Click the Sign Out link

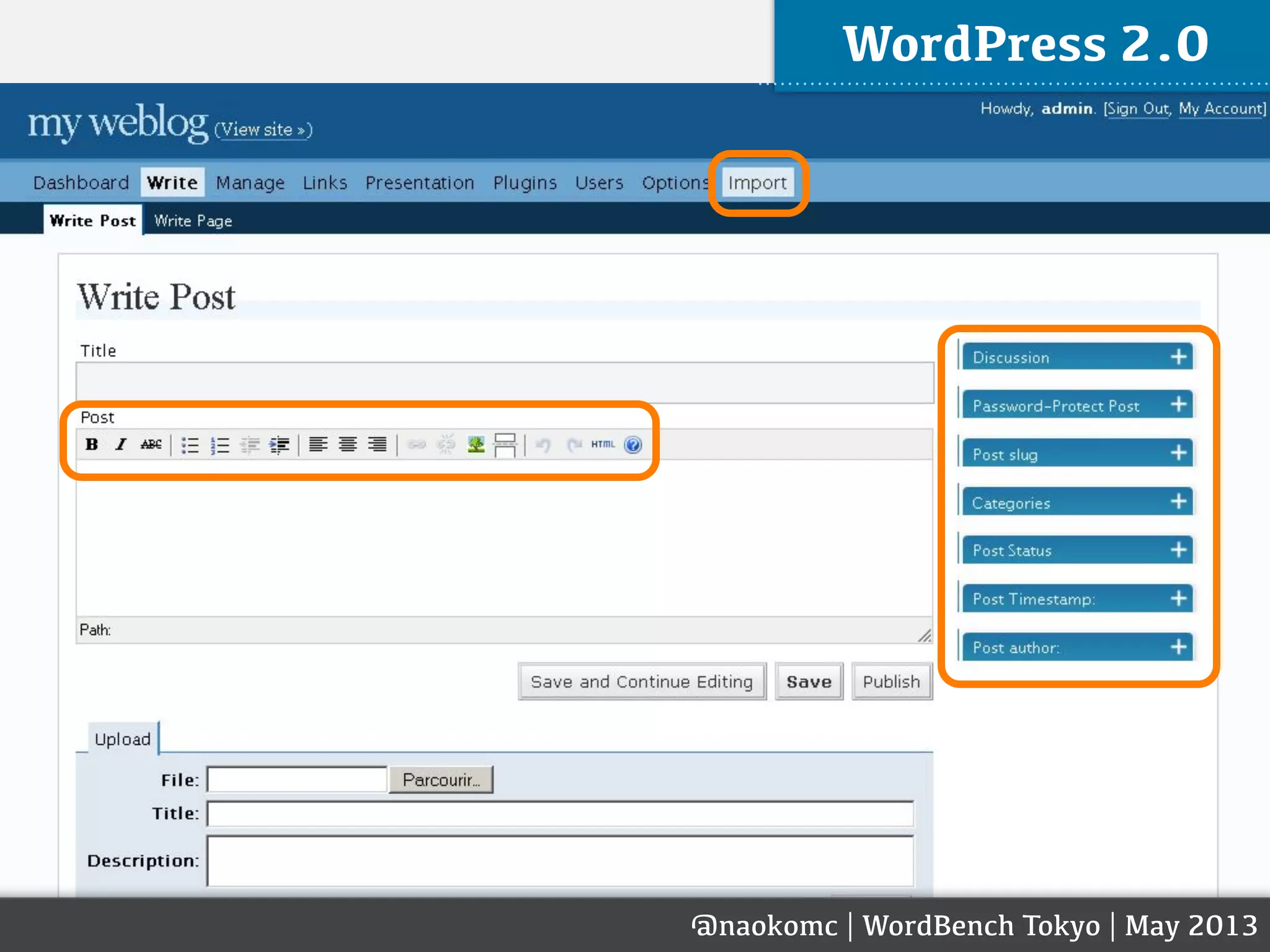pyautogui.click(x=1137, y=109)
